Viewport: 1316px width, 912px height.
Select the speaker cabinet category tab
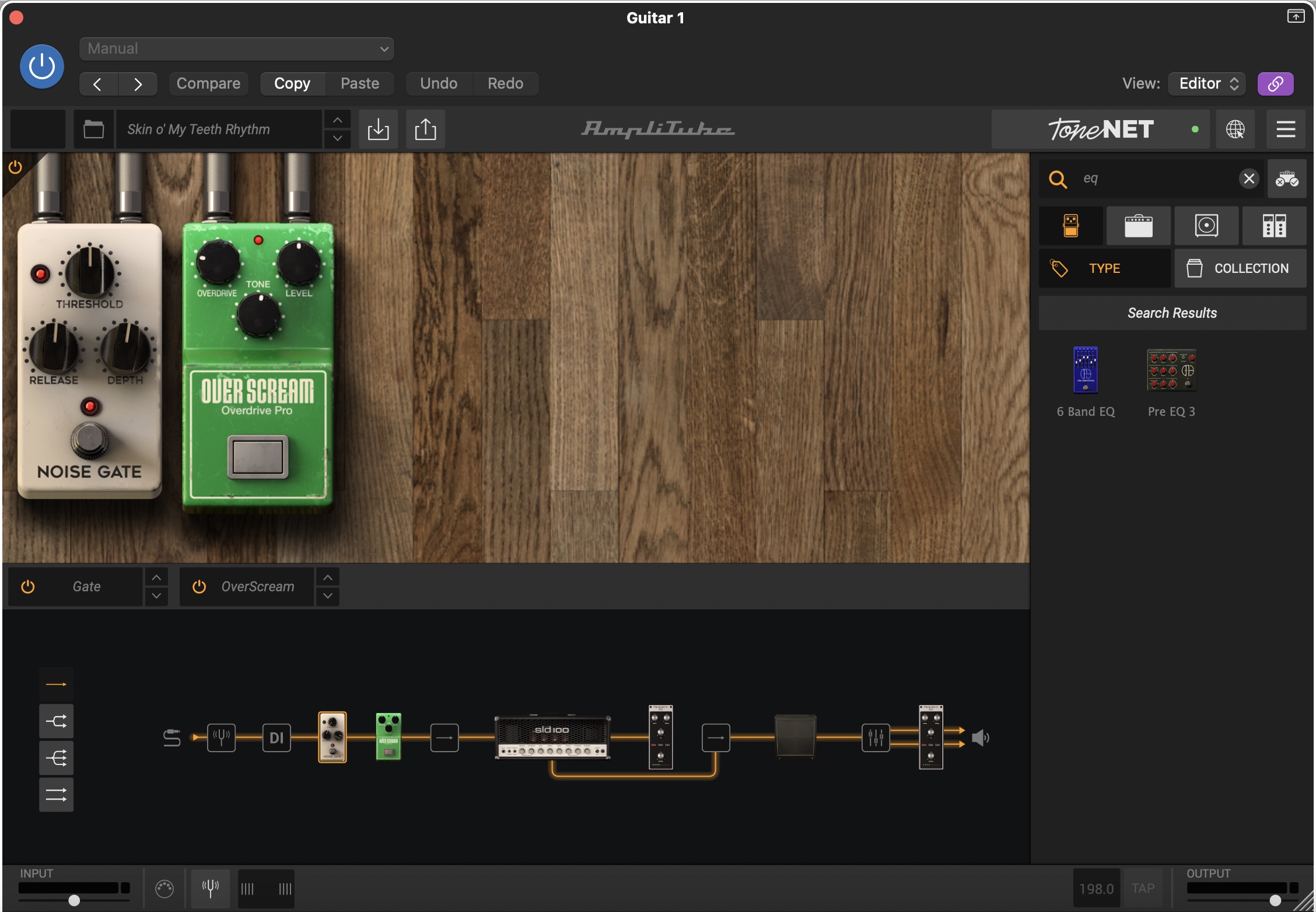click(1206, 225)
